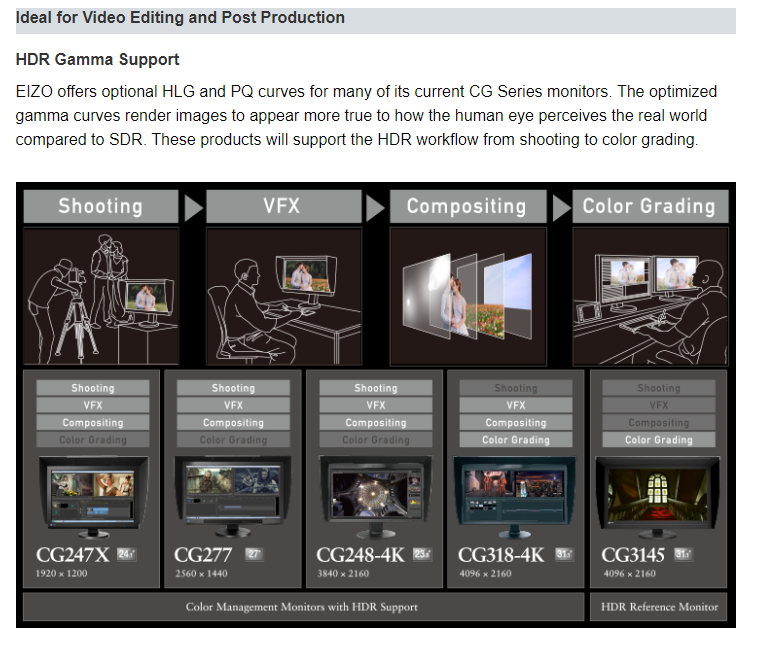Click the VFX label in the CG247X card
This screenshot has height=646, width=771.
click(x=93, y=405)
